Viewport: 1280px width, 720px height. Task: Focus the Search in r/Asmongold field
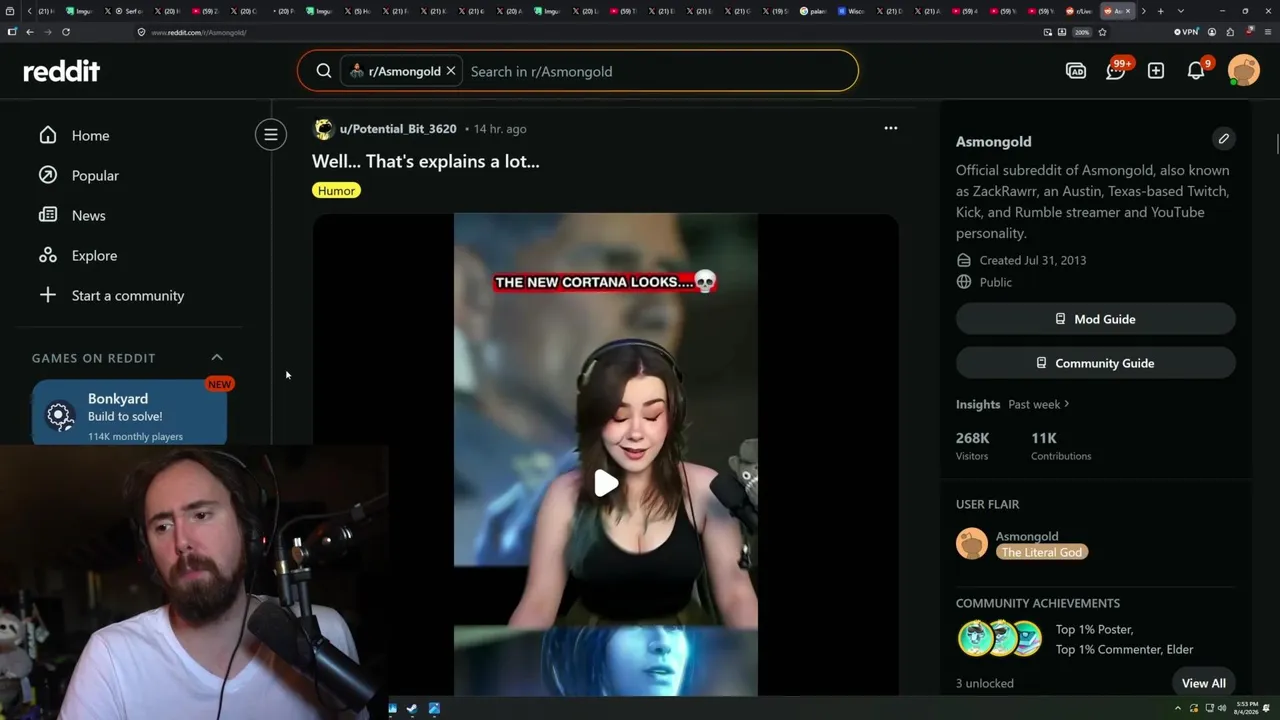(x=660, y=71)
